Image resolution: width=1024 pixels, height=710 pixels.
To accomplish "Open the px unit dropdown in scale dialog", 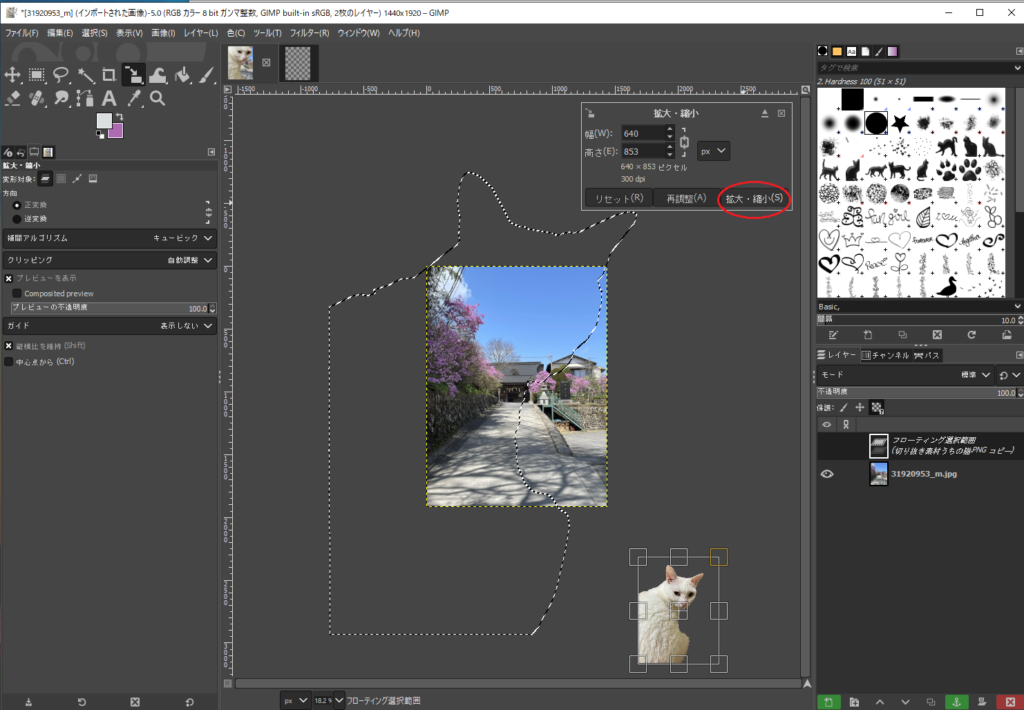I will pyautogui.click(x=714, y=151).
